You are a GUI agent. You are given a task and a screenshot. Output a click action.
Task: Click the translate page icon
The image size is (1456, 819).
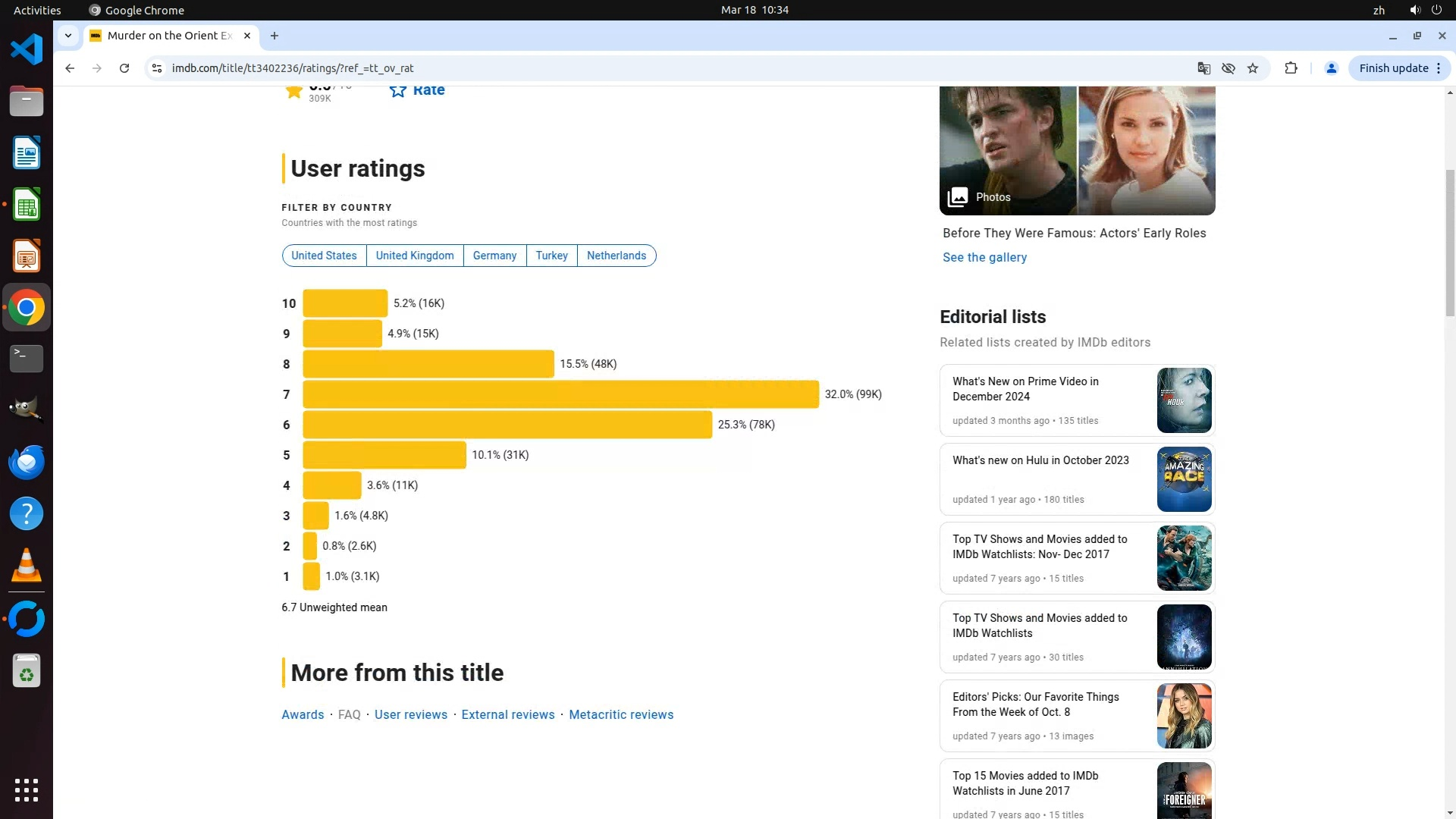click(x=1203, y=68)
